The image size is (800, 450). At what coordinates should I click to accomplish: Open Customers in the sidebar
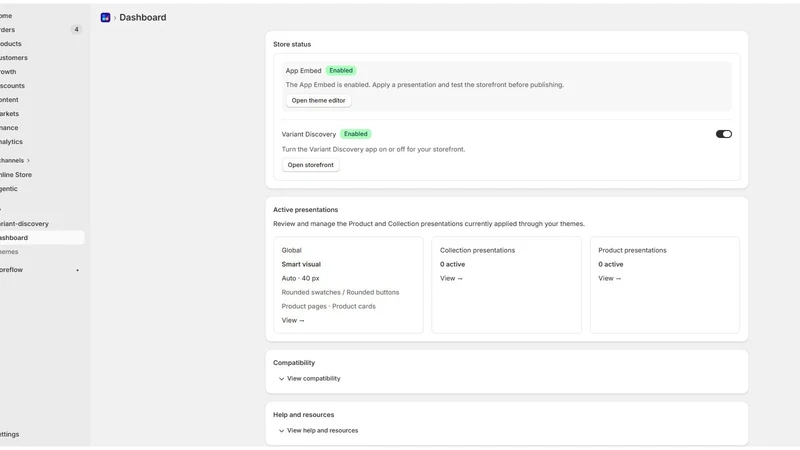point(14,58)
